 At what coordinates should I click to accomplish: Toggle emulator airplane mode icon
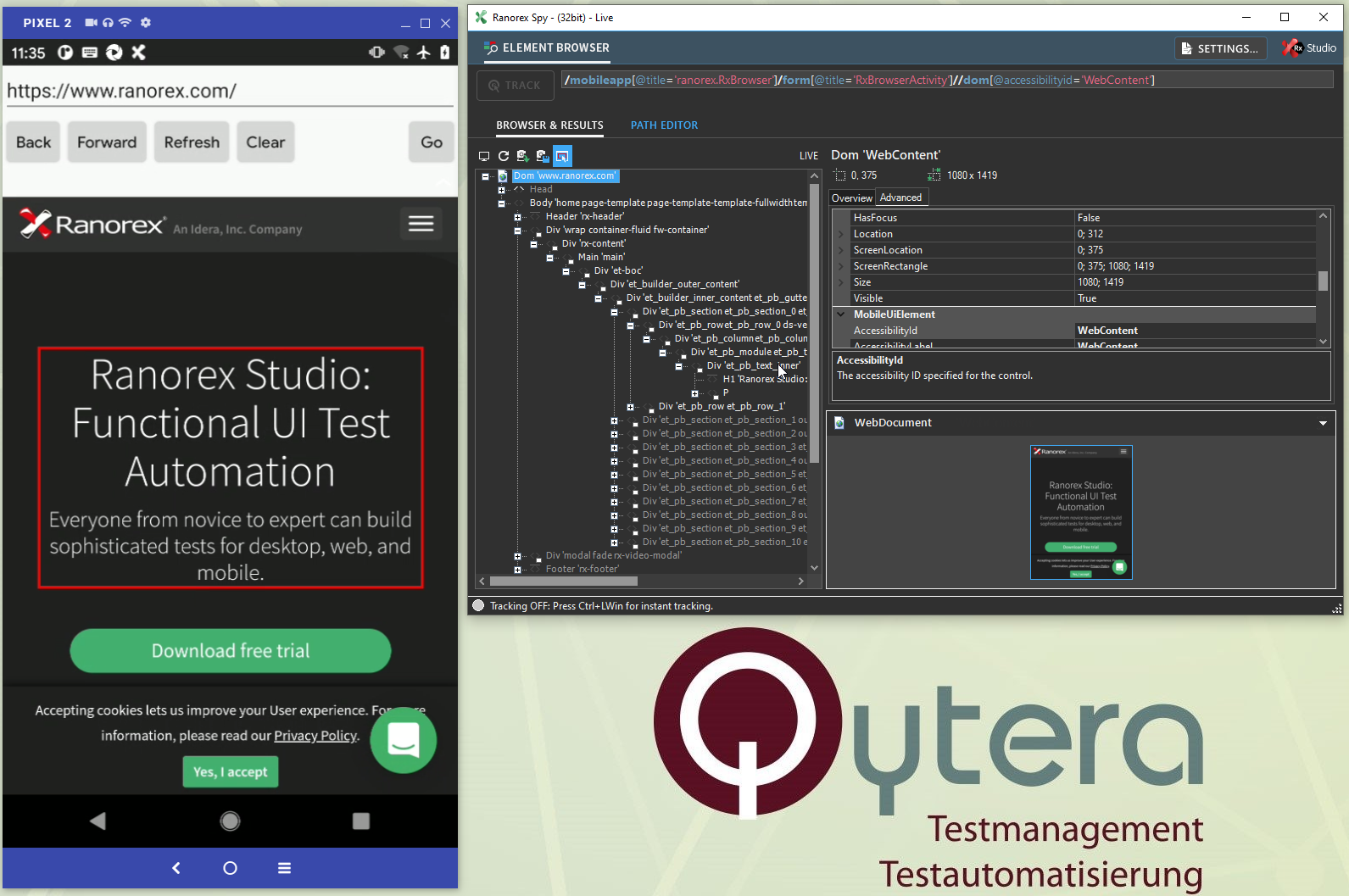pos(424,53)
